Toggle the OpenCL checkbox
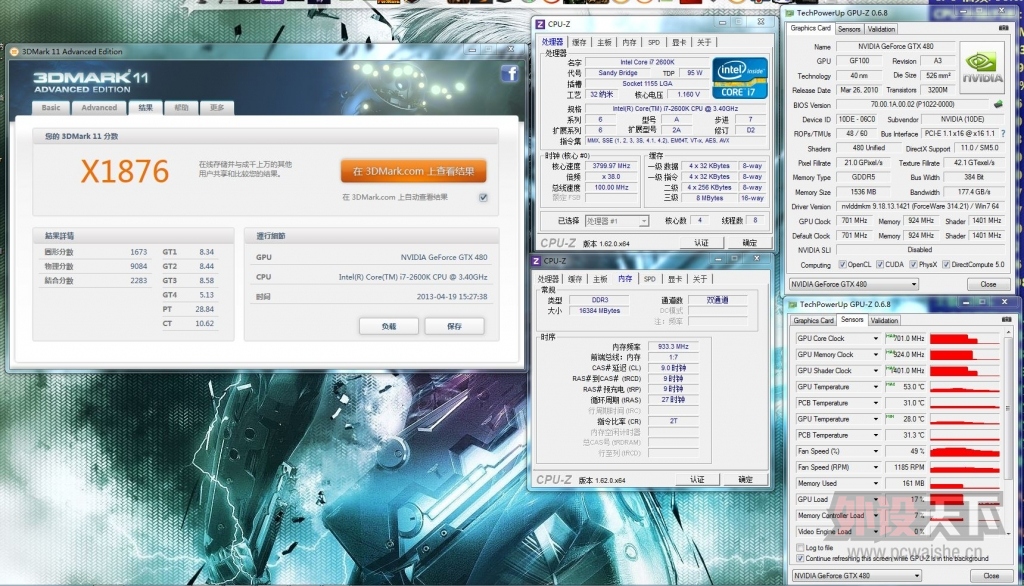Viewport: 1024px width, 586px height. [842, 265]
